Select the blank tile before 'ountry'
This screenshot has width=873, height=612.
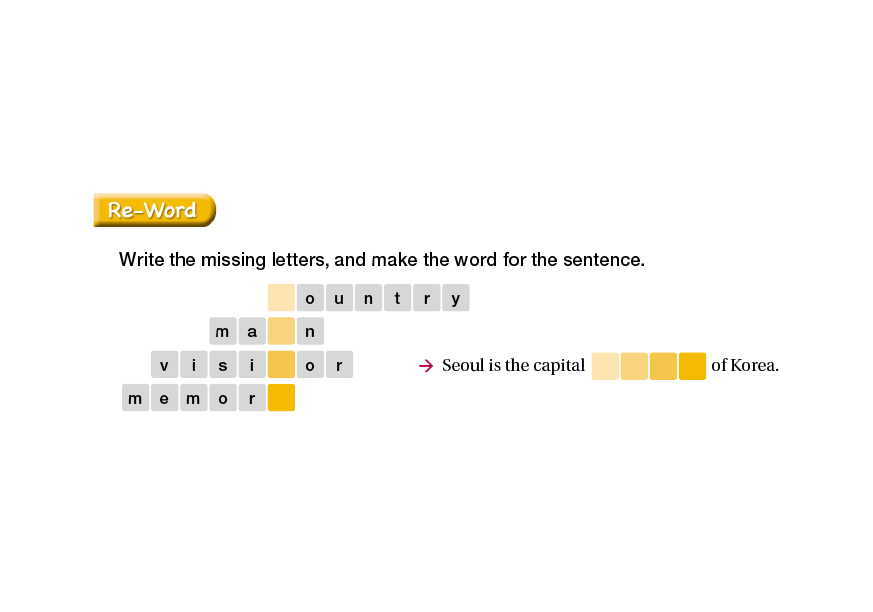281,298
